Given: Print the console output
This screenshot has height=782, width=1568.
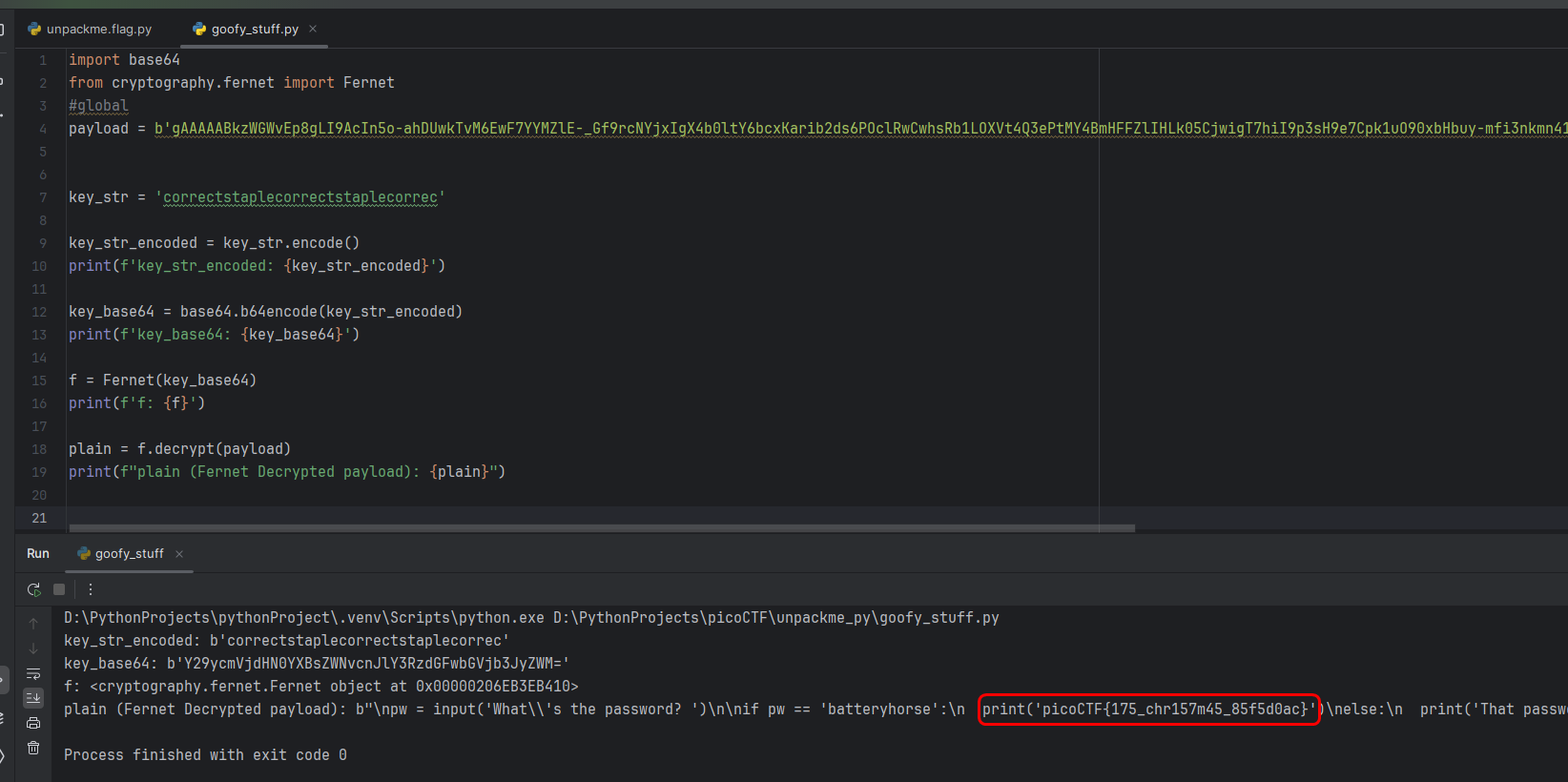Looking at the screenshot, I should (33, 723).
